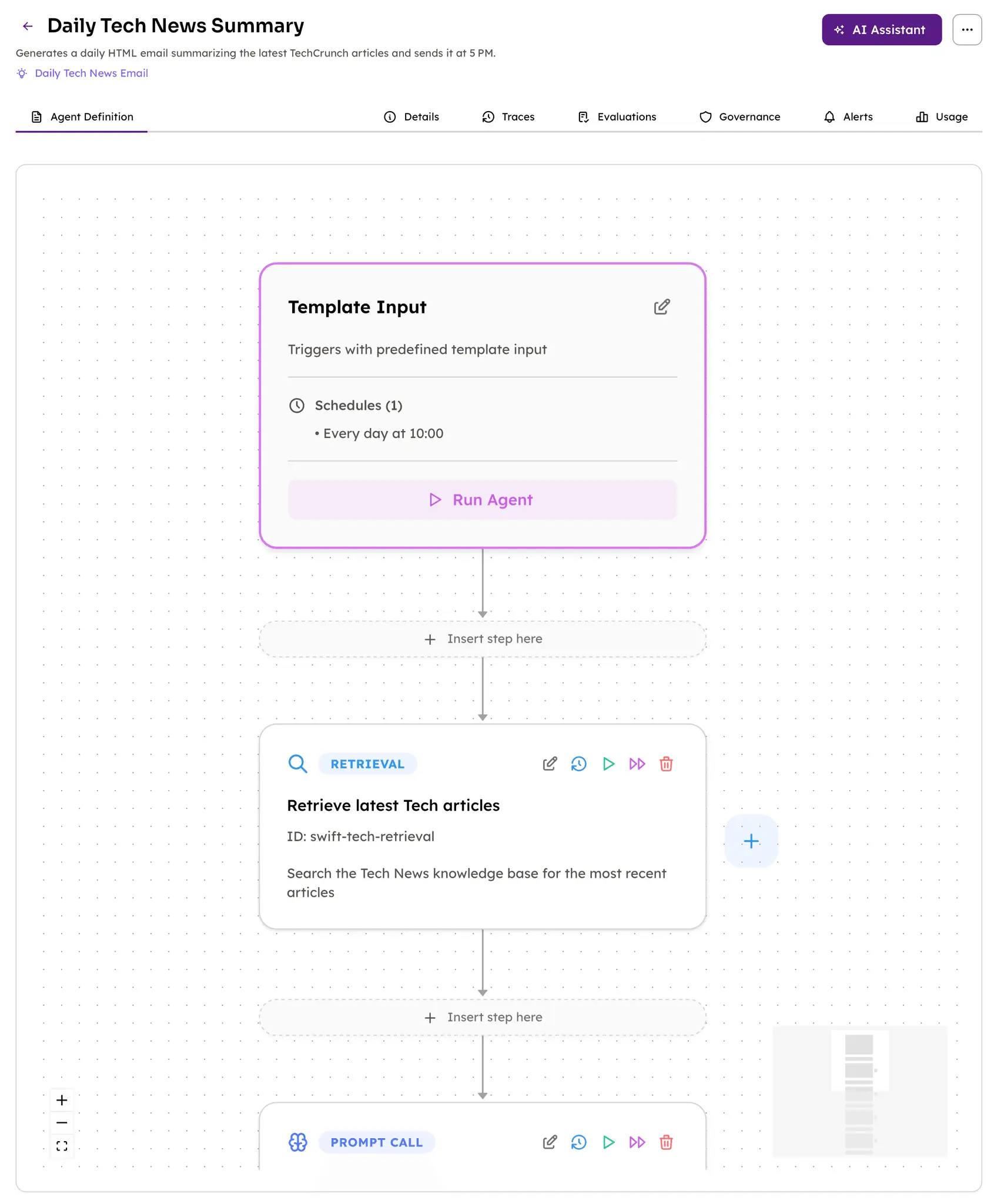Viewport: 1004px width, 1204px height.
Task: Switch to the Details tab
Action: click(x=411, y=117)
